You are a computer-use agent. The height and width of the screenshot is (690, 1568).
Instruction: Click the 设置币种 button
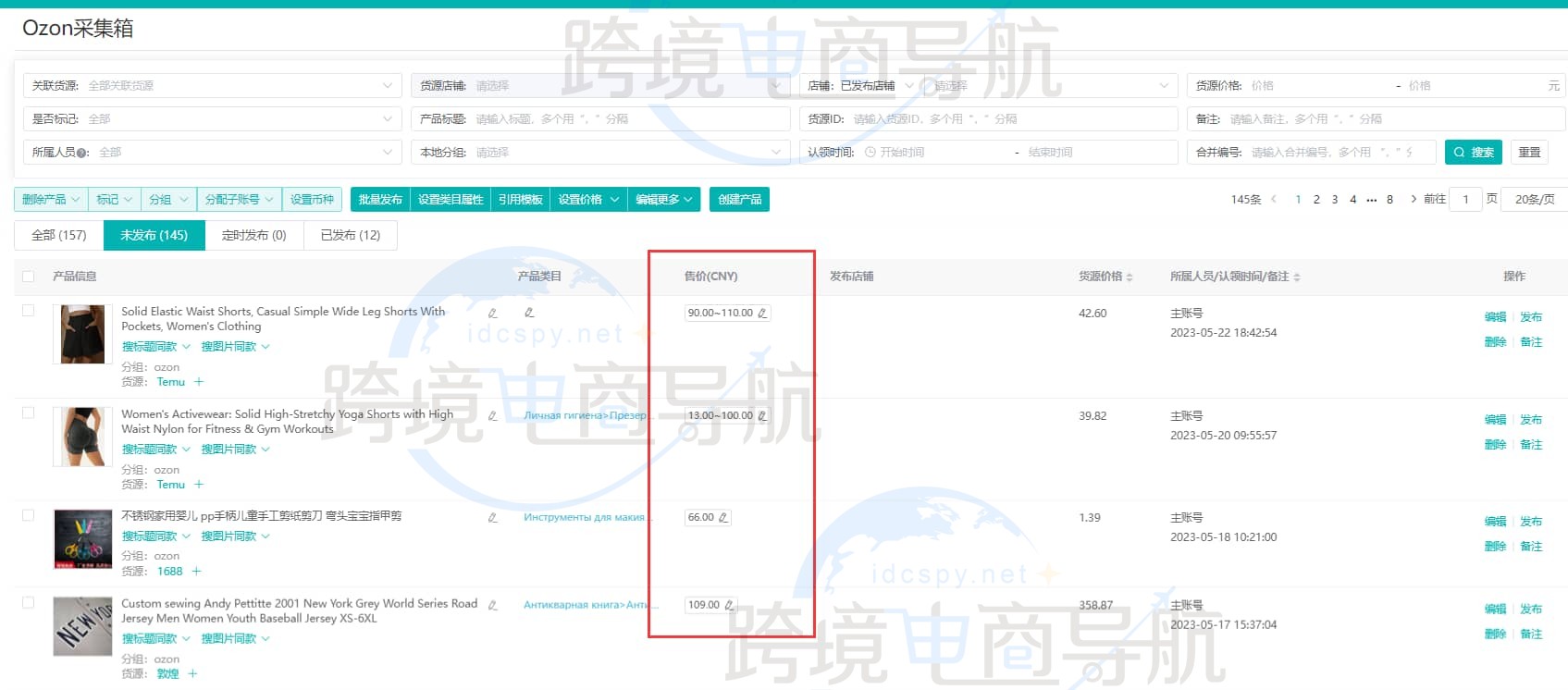(x=312, y=199)
